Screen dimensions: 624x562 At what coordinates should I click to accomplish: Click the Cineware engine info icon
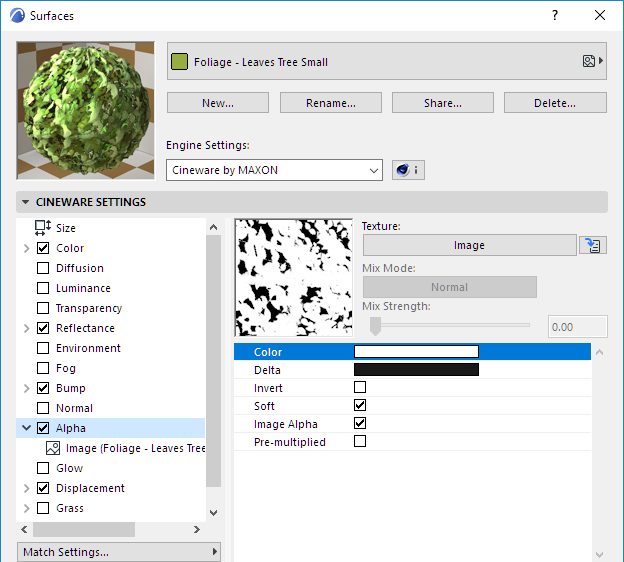(408, 170)
